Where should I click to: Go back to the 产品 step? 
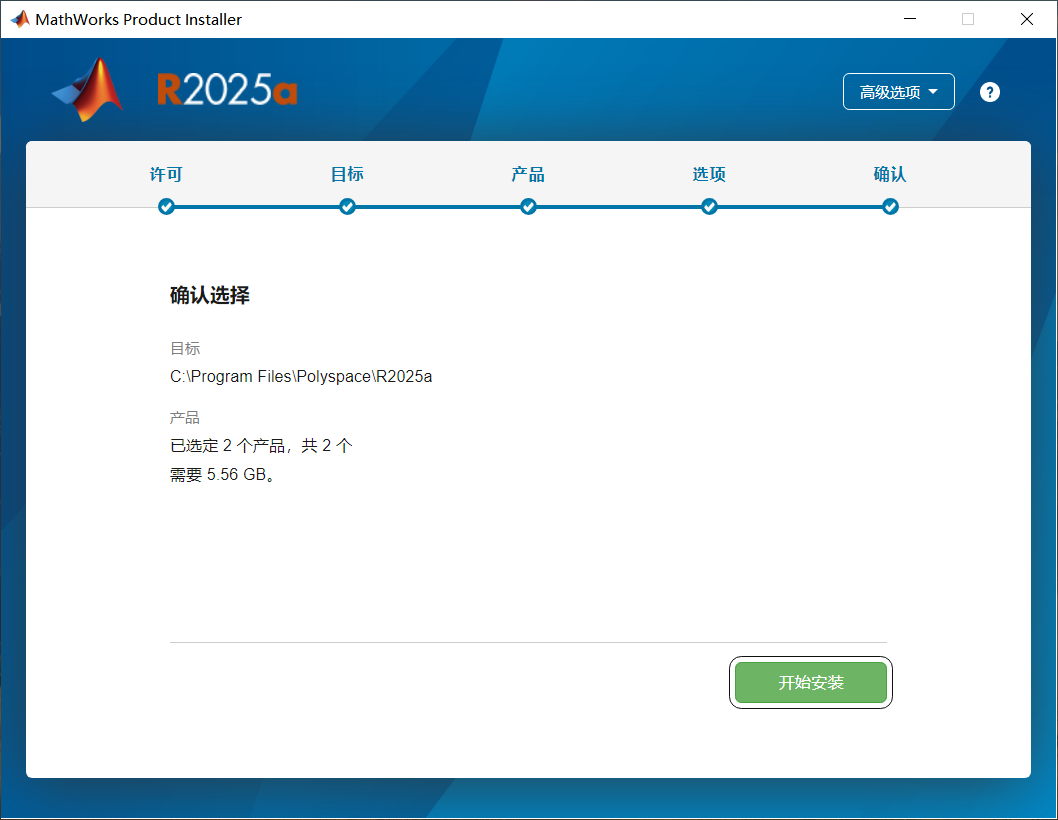(528, 174)
